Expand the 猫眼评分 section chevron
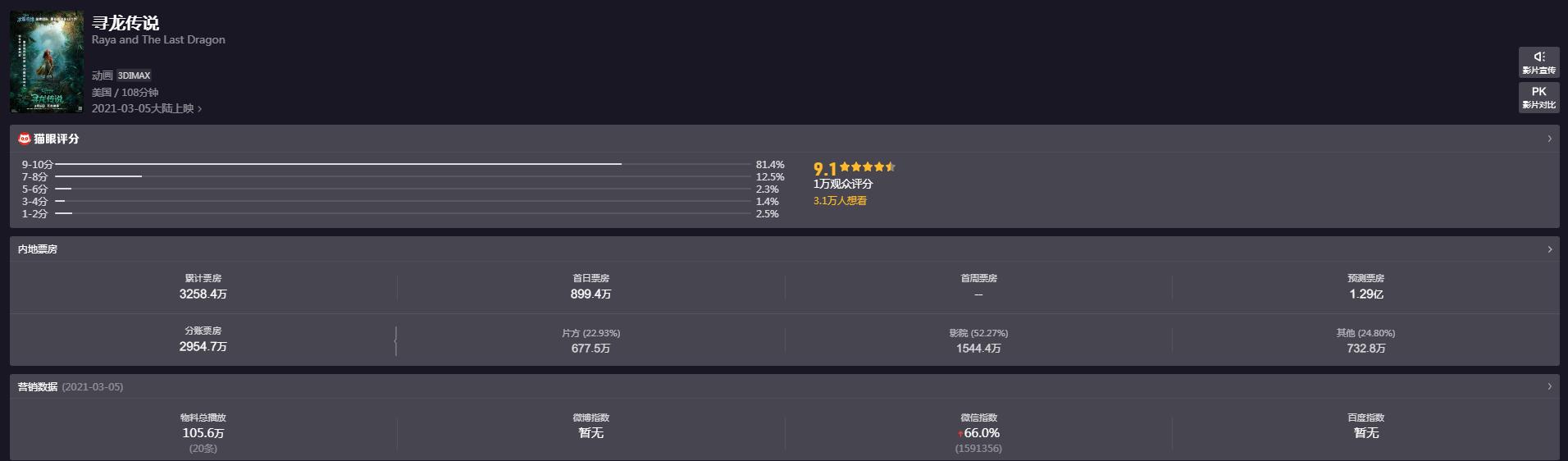The width and height of the screenshot is (1568, 461). pyautogui.click(x=1549, y=139)
